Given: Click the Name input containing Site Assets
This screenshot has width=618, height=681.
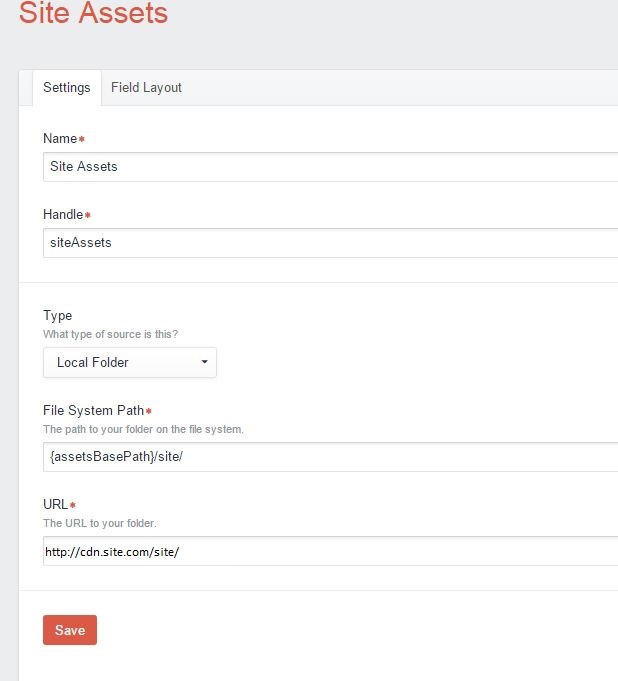Looking at the screenshot, I should (x=330, y=167).
